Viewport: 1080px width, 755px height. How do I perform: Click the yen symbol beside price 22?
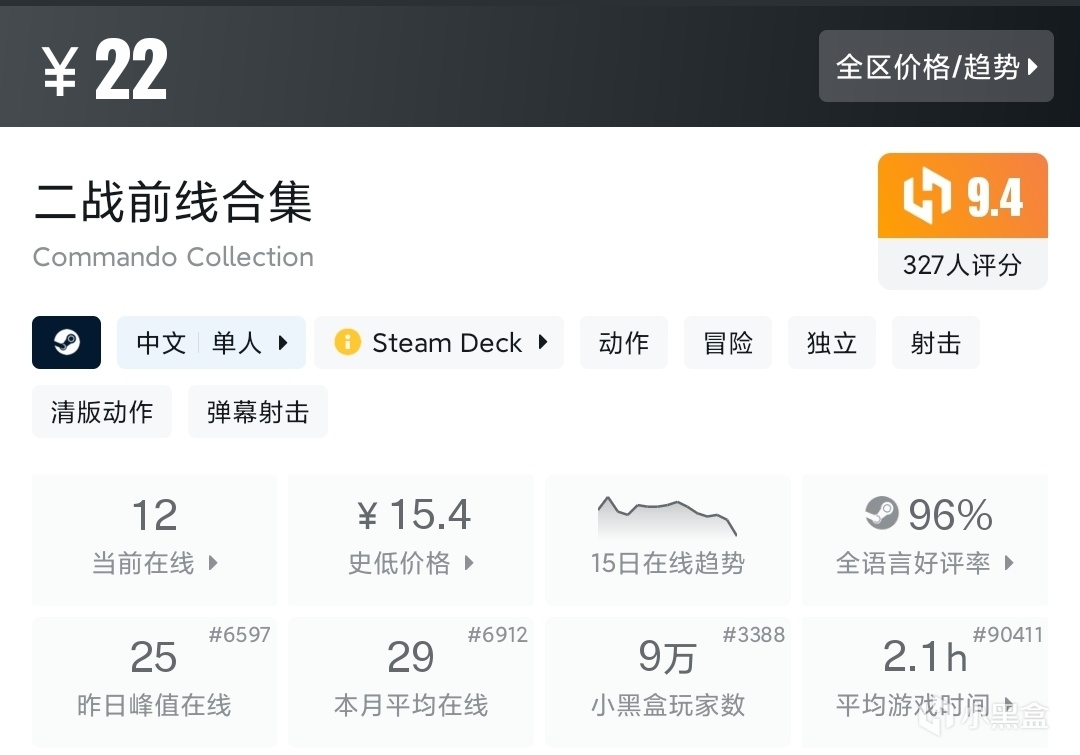click(x=60, y=73)
